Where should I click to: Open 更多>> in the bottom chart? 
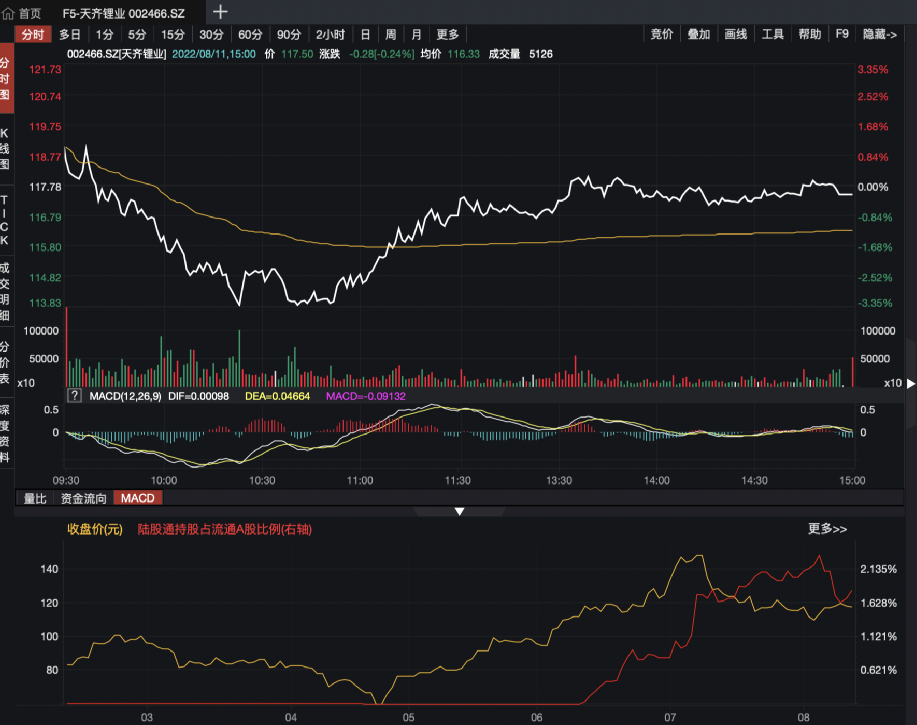point(827,529)
